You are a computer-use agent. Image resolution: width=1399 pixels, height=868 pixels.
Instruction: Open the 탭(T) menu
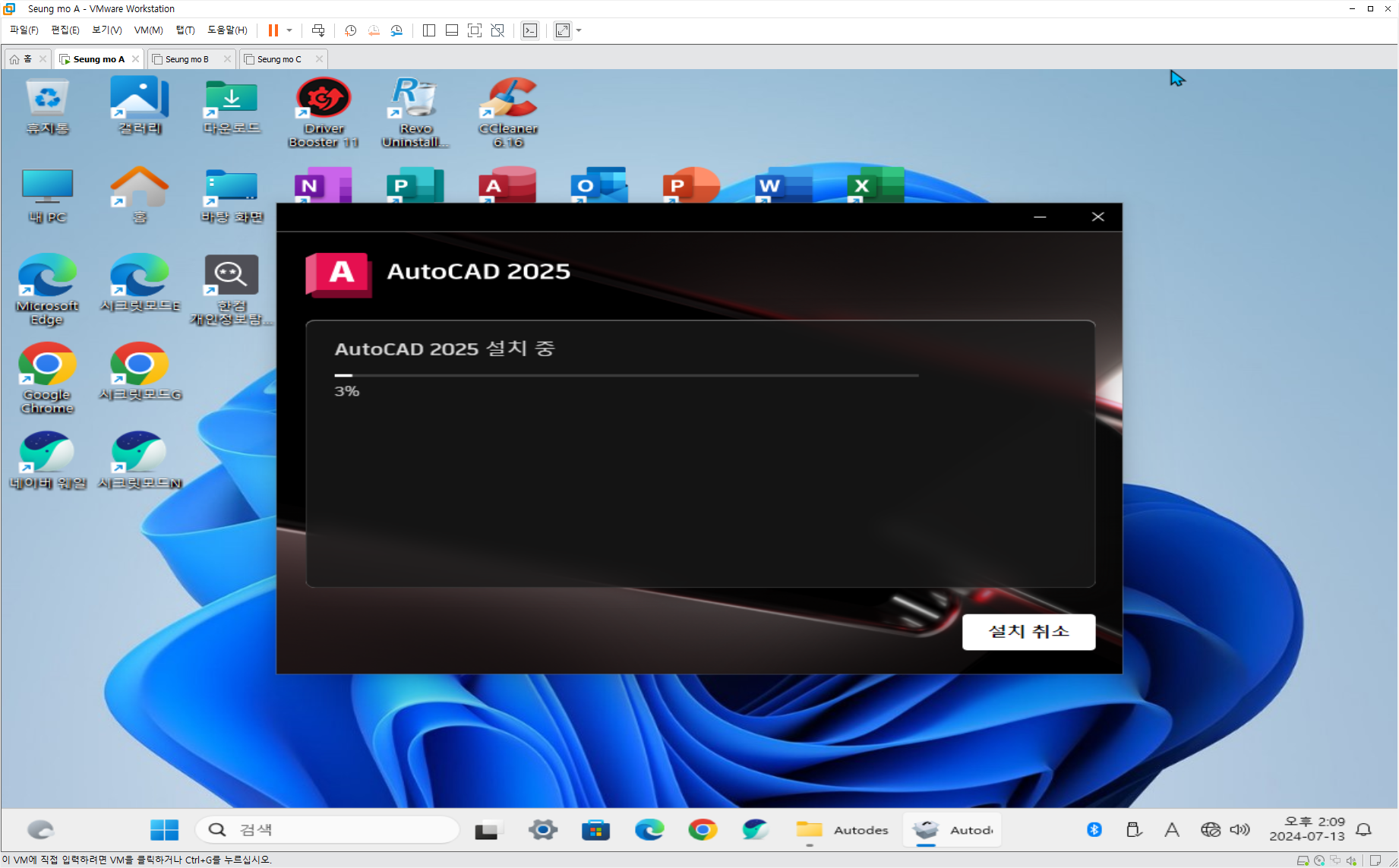click(x=185, y=30)
